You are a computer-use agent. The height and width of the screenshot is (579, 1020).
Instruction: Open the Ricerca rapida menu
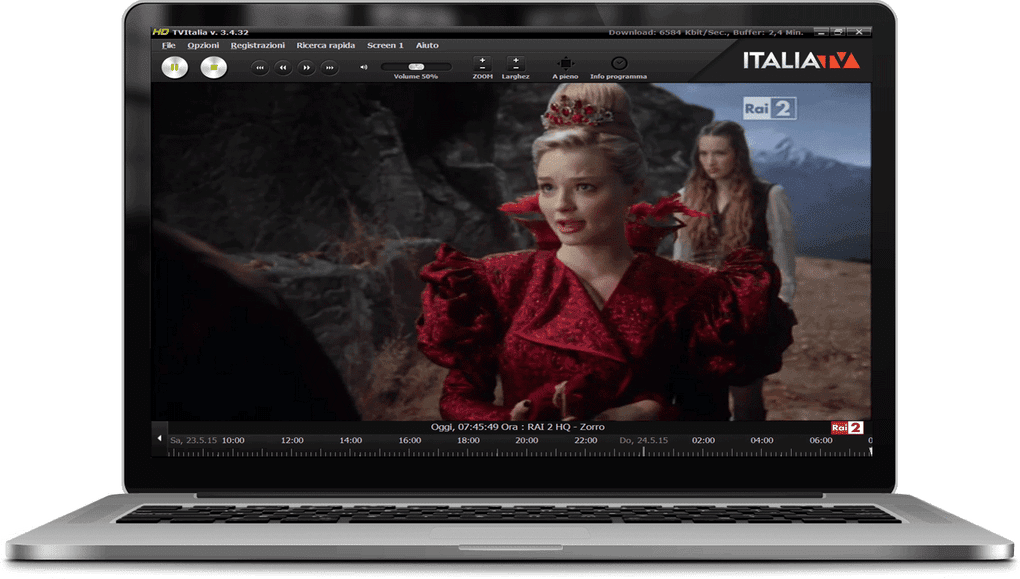pyautogui.click(x=326, y=46)
